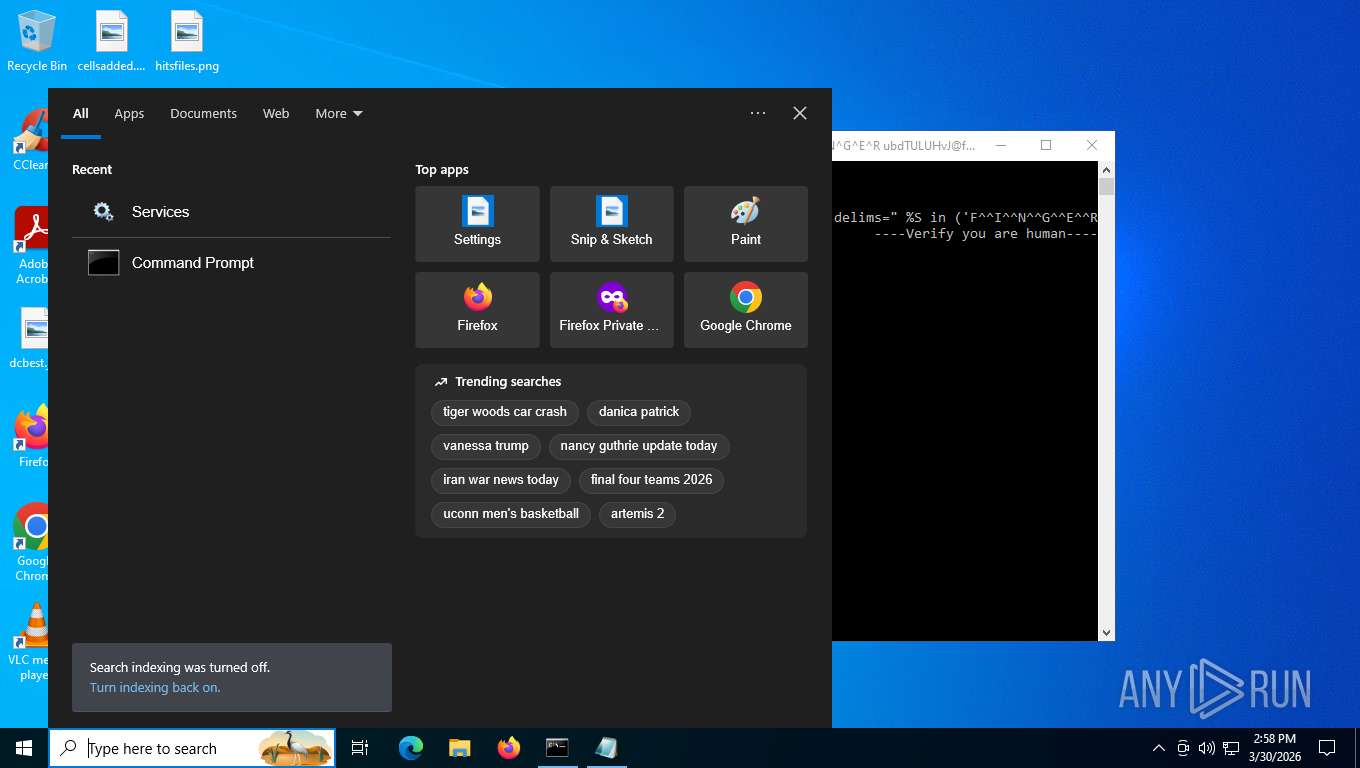
Task: Focus the Type here to search box
Action: [192, 748]
